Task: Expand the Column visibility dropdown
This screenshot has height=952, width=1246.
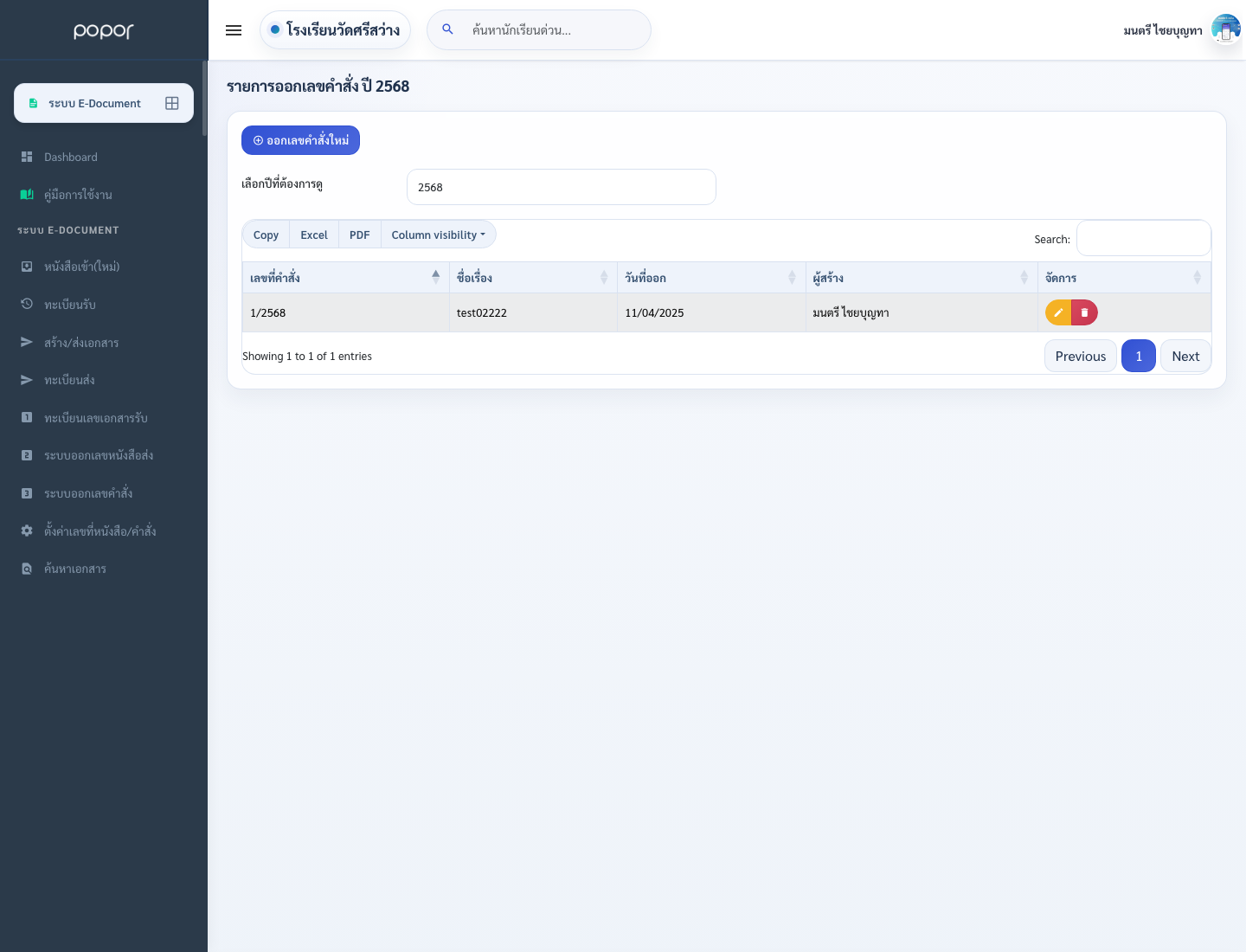Action: [x=438, y=235]
